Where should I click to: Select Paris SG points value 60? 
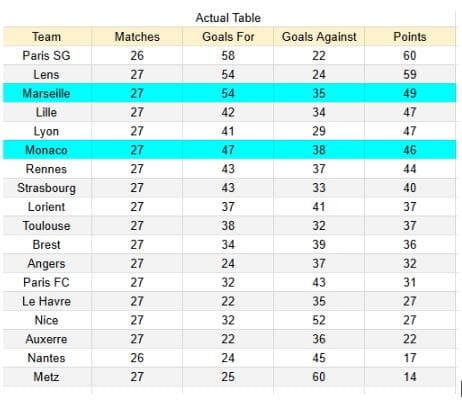pos(410,55)
